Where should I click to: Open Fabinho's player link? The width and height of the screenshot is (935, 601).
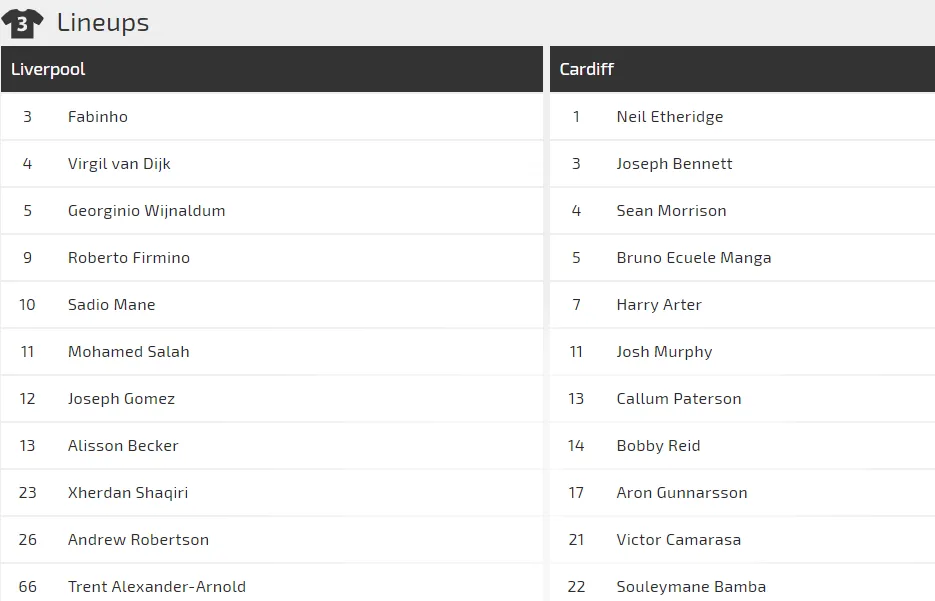[98, 117]
